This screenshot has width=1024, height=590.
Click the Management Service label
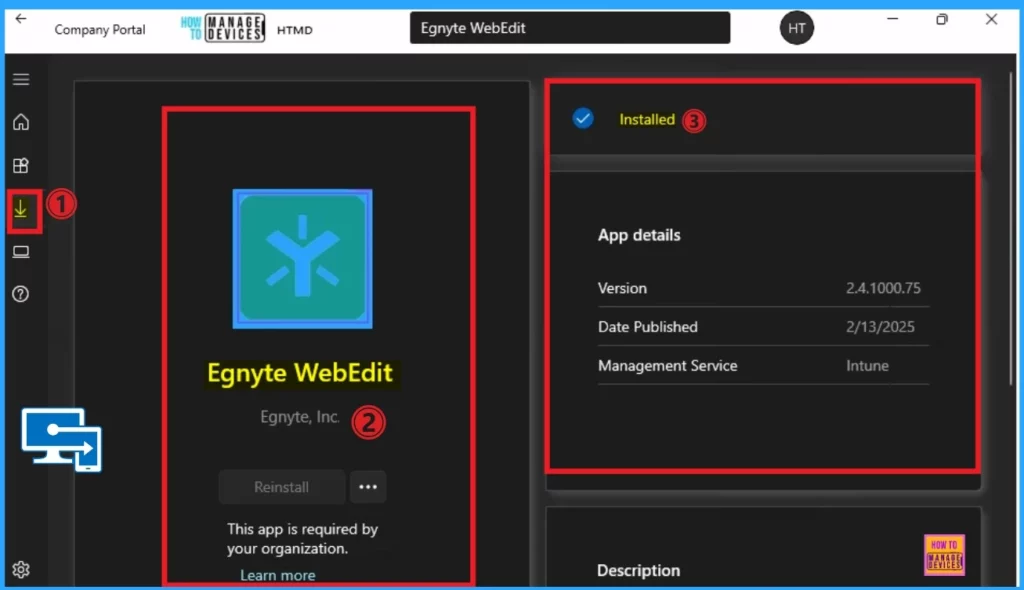[x=667, y=366]
